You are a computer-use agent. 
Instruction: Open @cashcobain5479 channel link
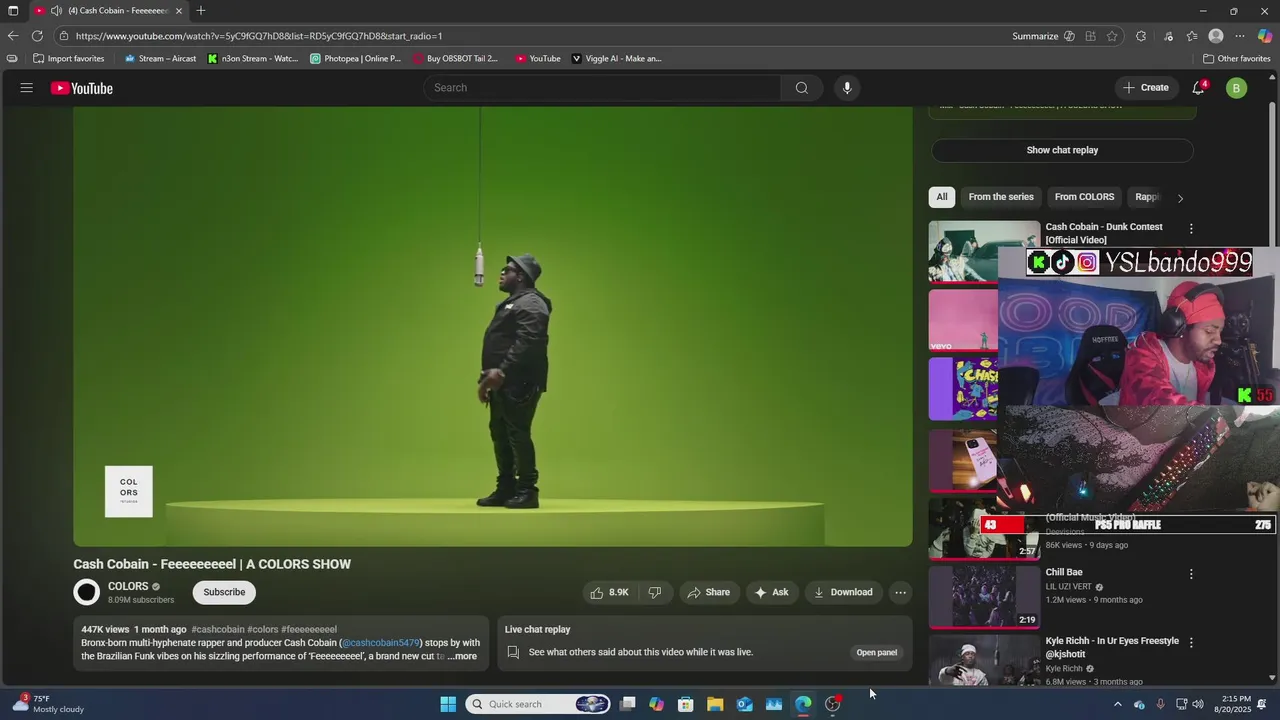(x=381, y=643)
